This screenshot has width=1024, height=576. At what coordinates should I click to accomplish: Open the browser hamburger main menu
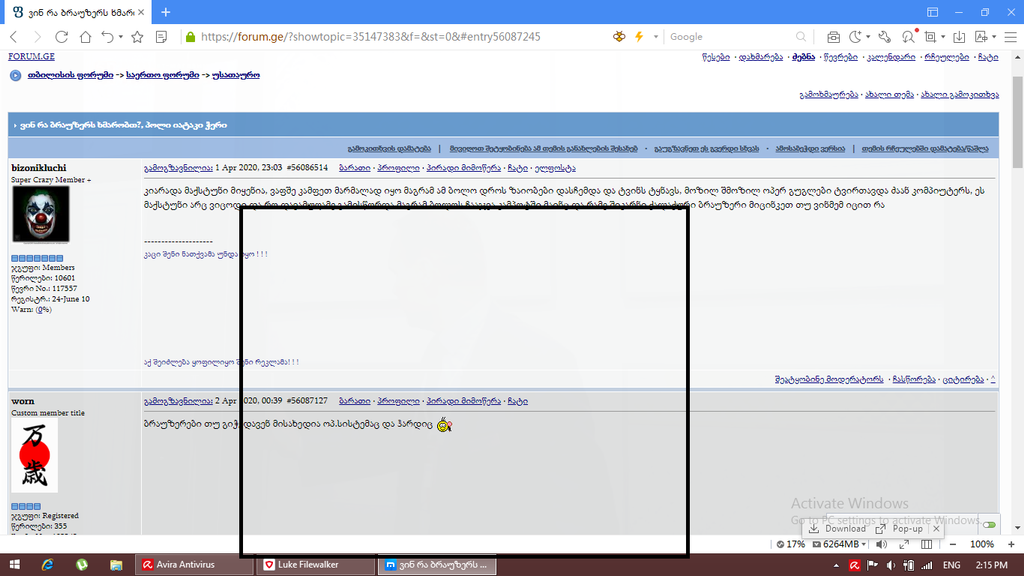pos(1010,37)
